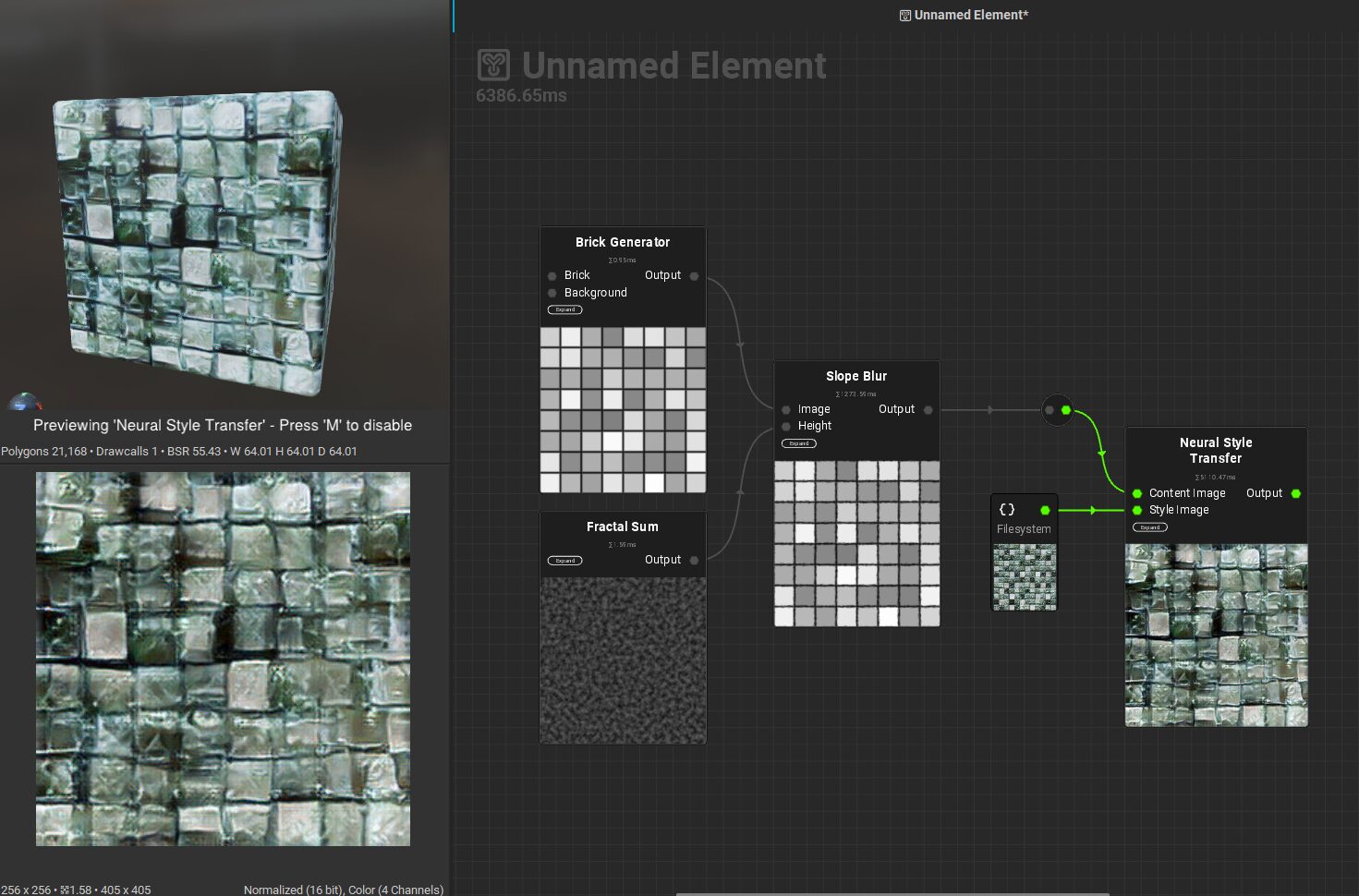Click the green output port of the reroute dot
The width and height of the screenshot is (1359, 896).
click(1067, 410)
